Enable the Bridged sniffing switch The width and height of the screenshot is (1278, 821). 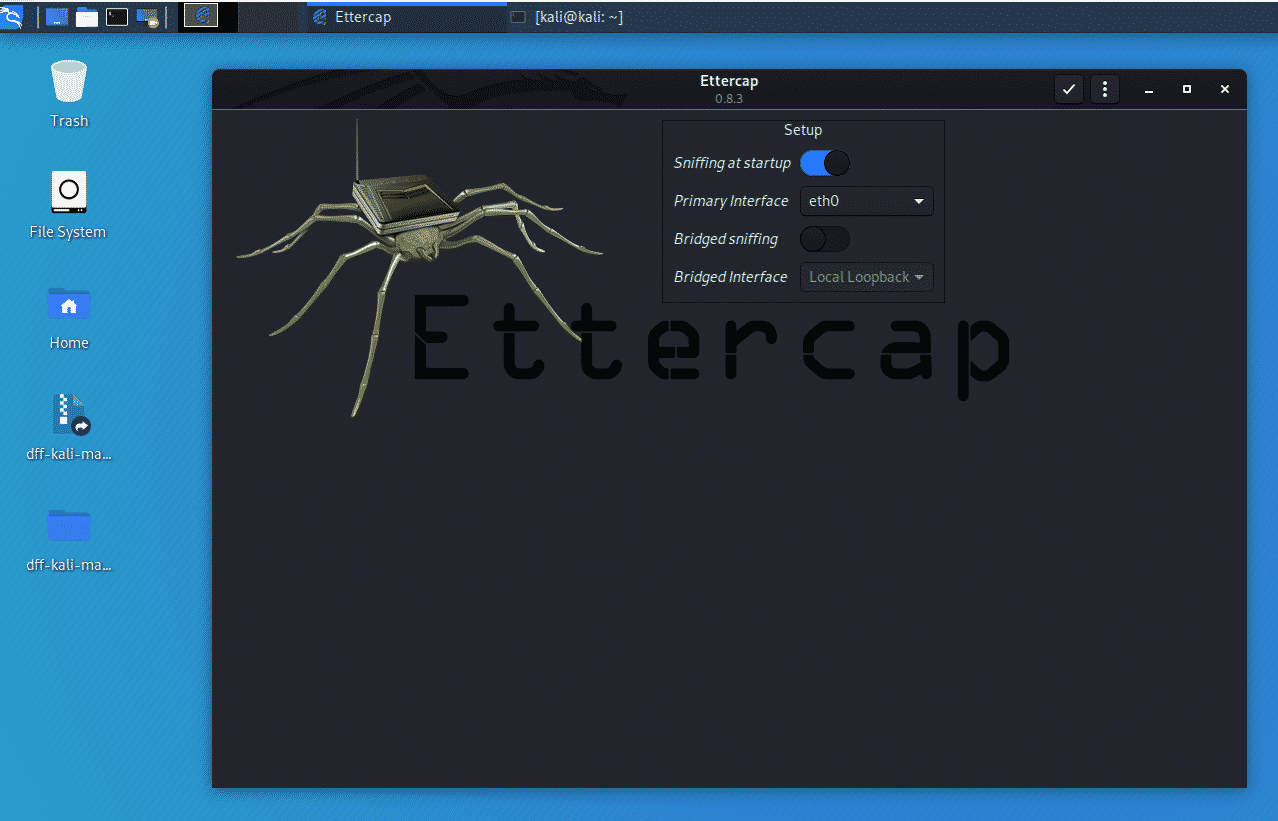pyautogui.click(x=825, y=239)
